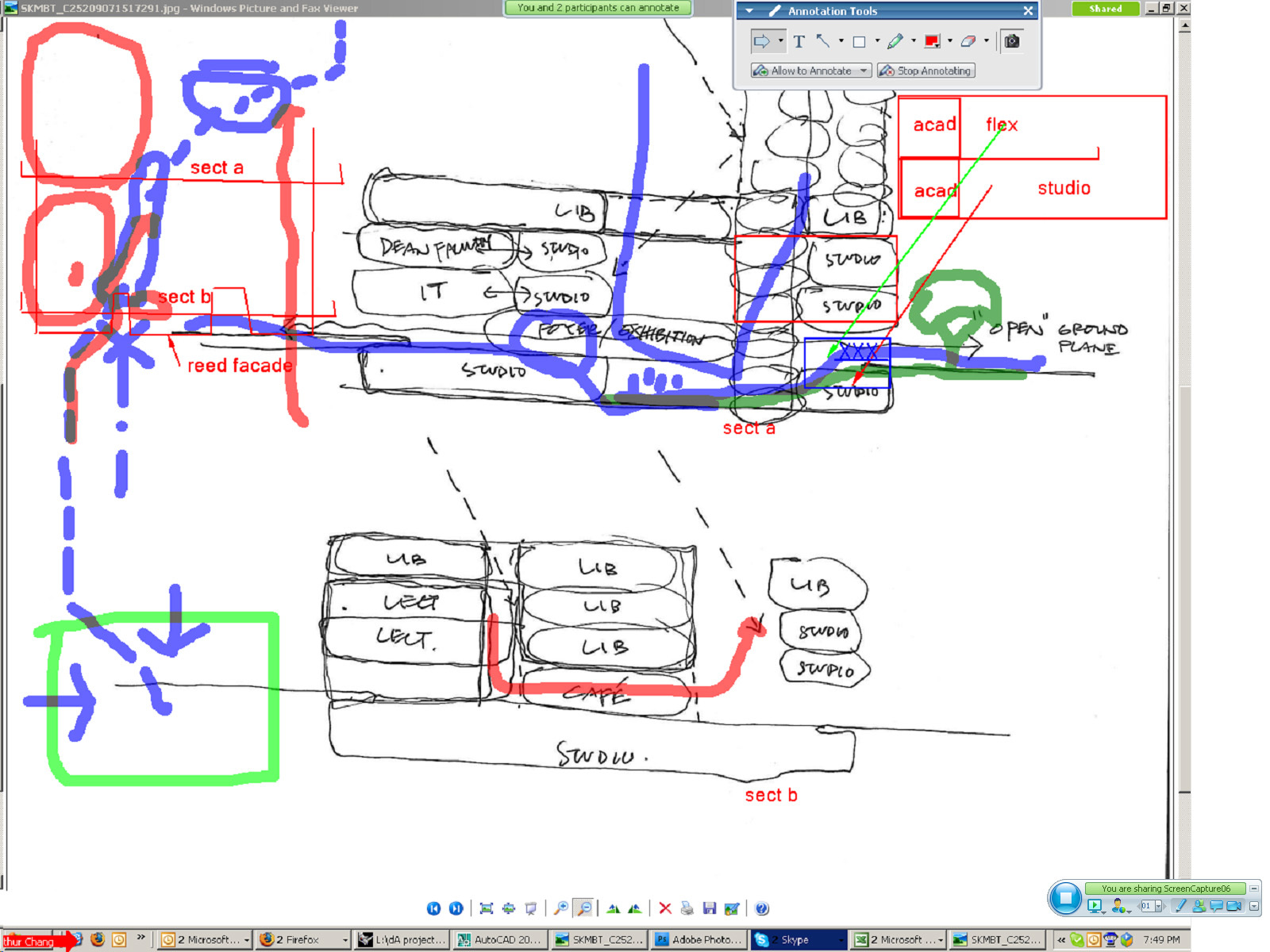The height and width of the screenshot is (952, 1270).
Task: Go to the Next Image in viewer
Action: click(456, 908)
